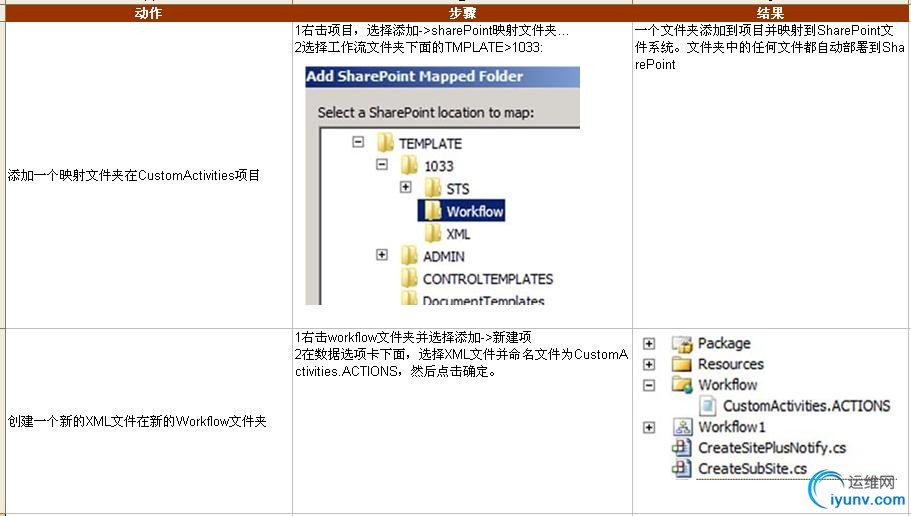
Task: Click the CreateSubSite.cs file icon
Action: [x=682, y=468]
